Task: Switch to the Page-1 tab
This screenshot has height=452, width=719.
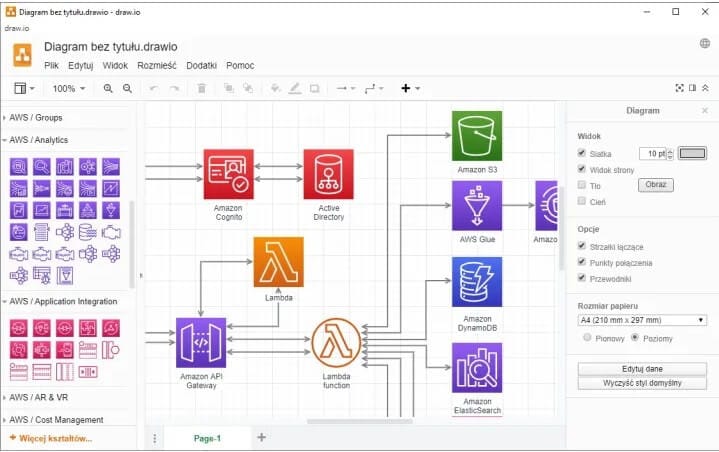Action: (207, 438)
